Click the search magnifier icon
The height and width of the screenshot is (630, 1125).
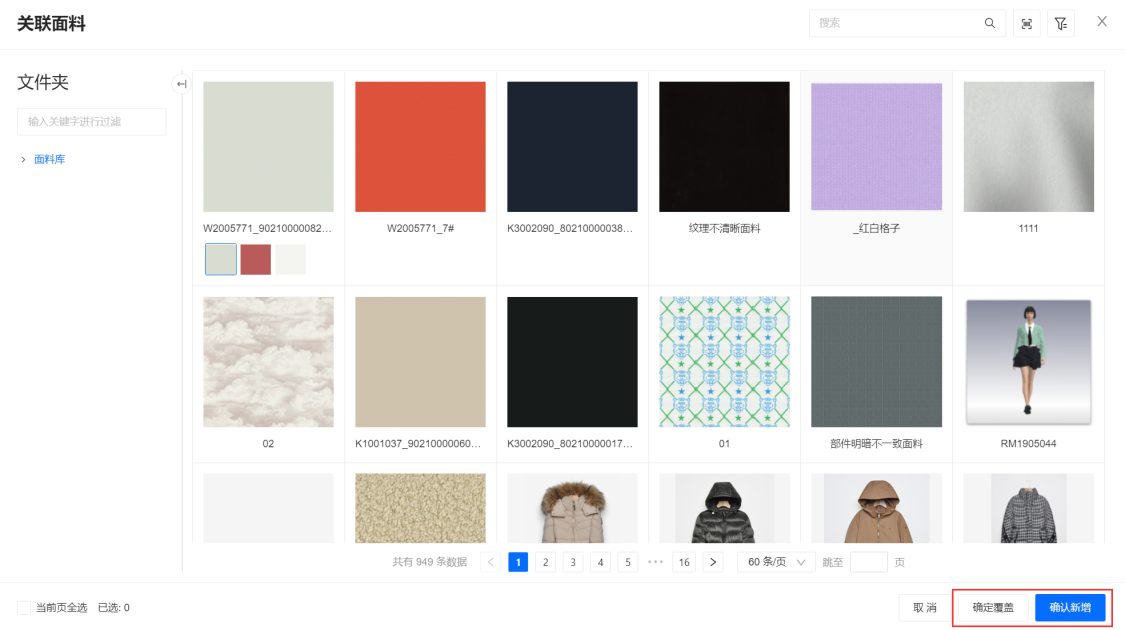990,23
